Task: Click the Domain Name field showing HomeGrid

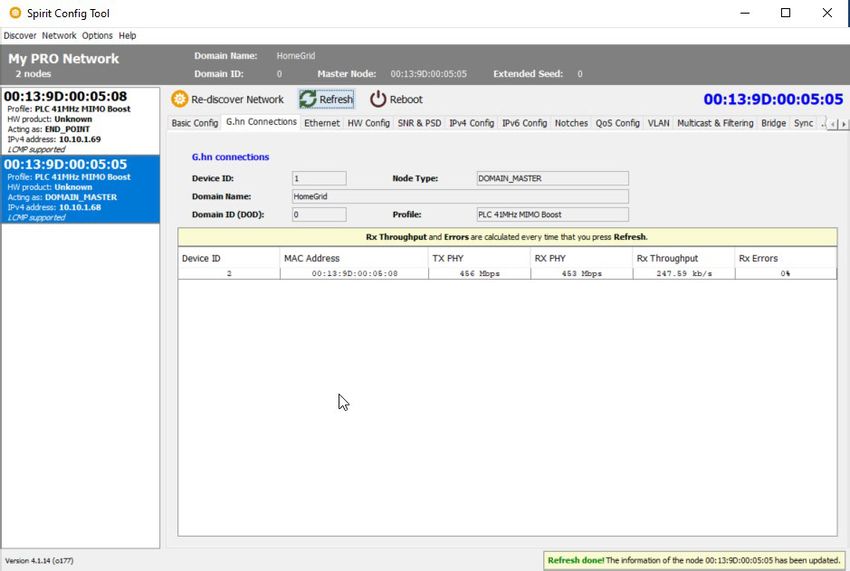Action: click(460, 196)
